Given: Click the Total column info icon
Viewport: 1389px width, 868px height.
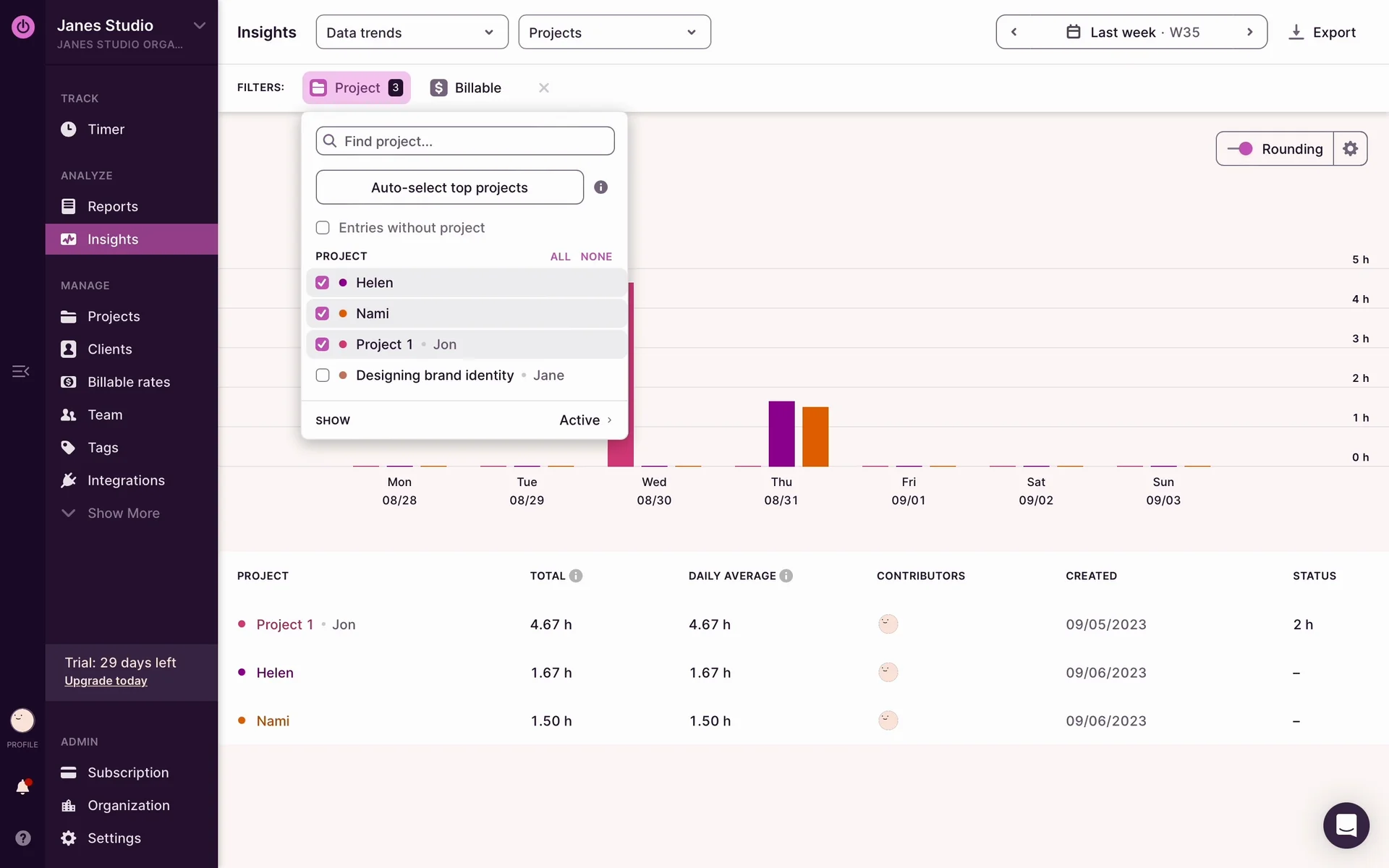Looking at the screenshot, I should tap(576, 576).
